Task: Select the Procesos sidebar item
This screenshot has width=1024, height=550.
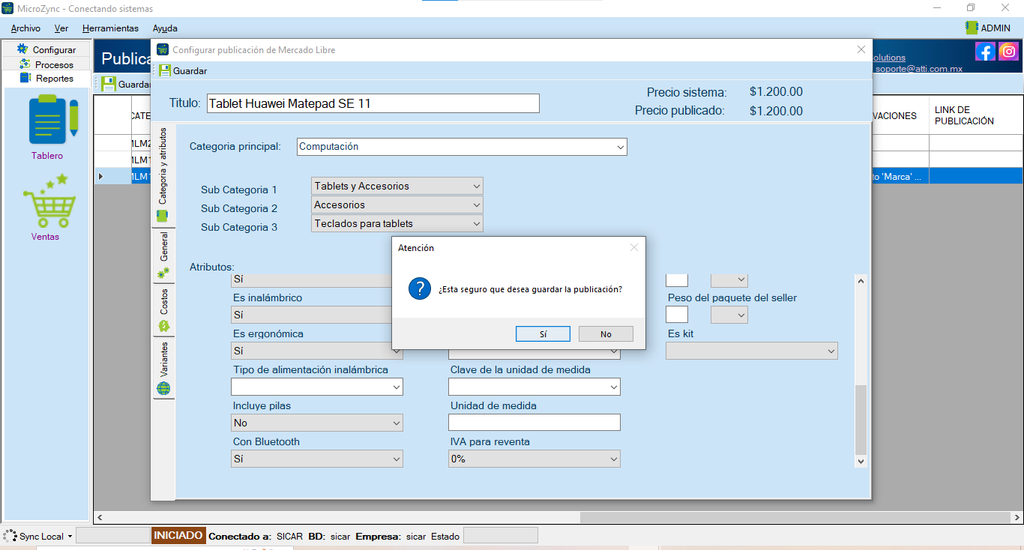Action: 46,64
